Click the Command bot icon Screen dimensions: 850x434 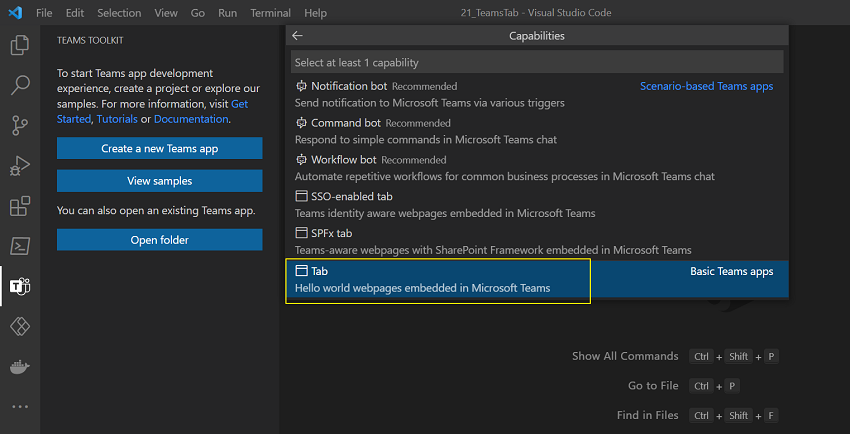click(301, 122)
